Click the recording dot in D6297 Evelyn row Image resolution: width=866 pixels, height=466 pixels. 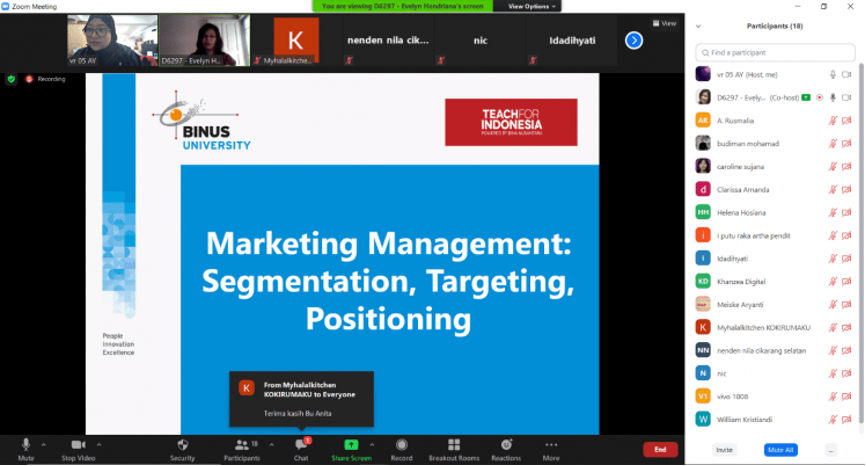[820, 98]
